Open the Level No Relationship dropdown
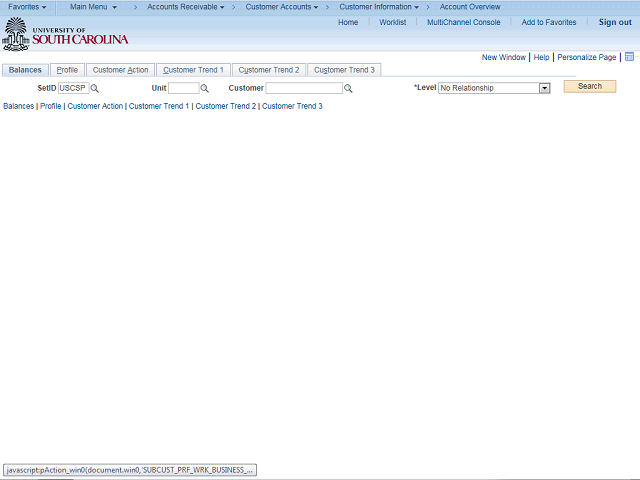Screen dimensions: 640x480 pos(494,88)
